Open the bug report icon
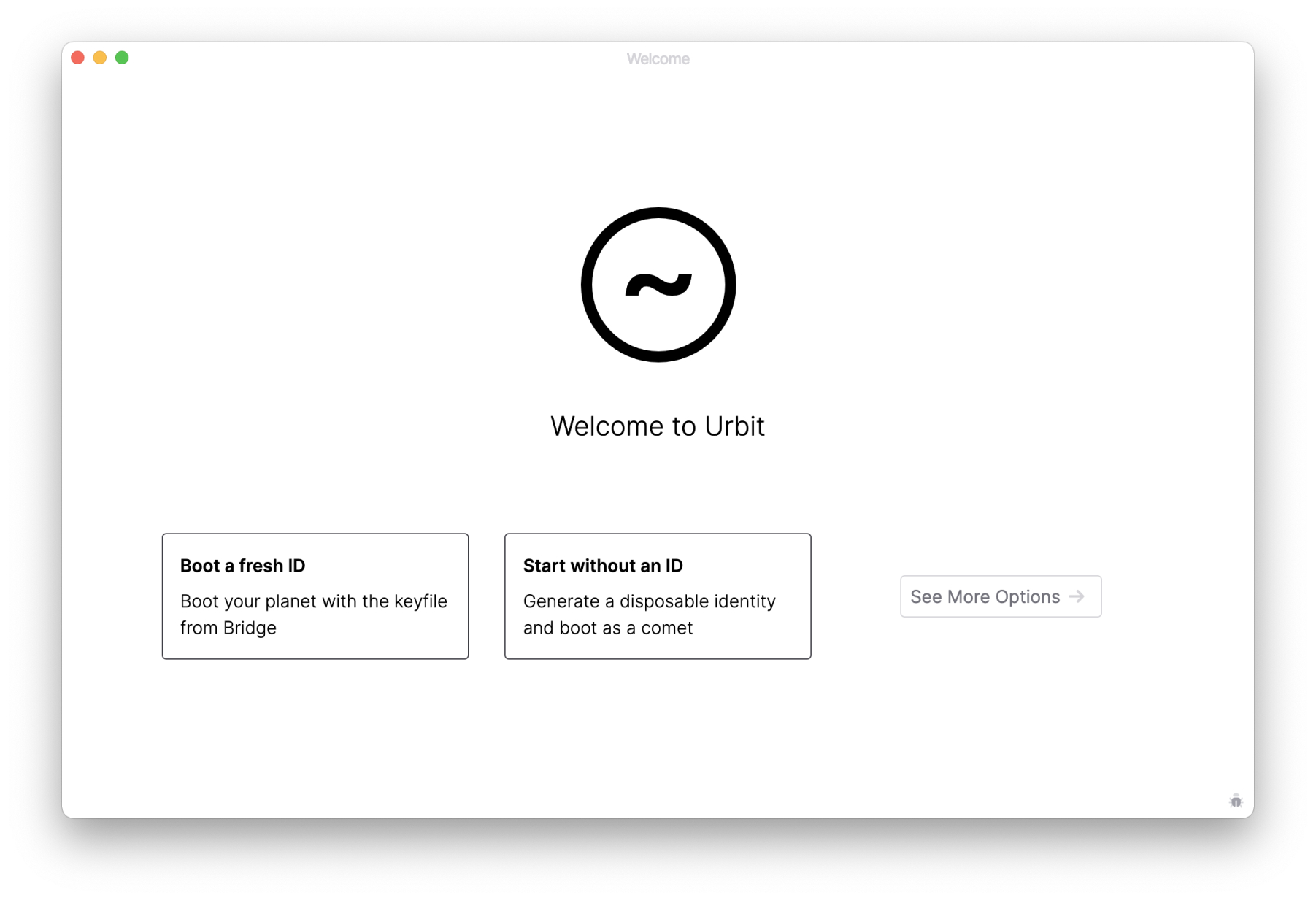1316x900 pixels. [x=1235, y=801]
